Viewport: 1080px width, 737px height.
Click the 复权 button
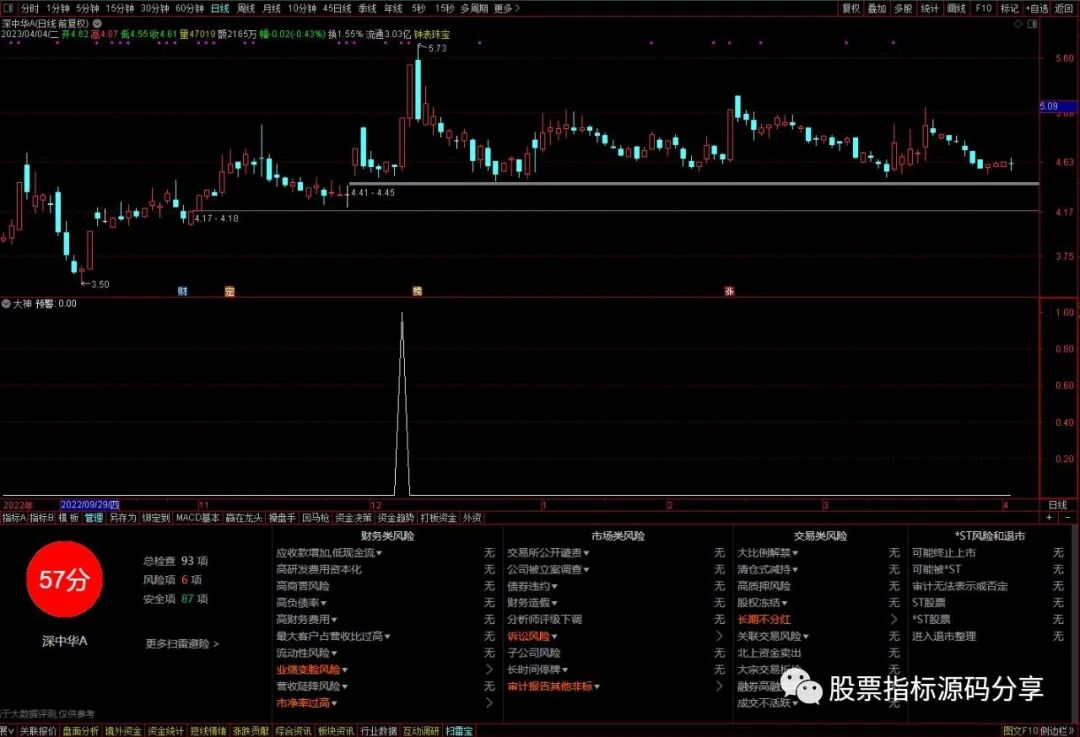tap(851, 8)
